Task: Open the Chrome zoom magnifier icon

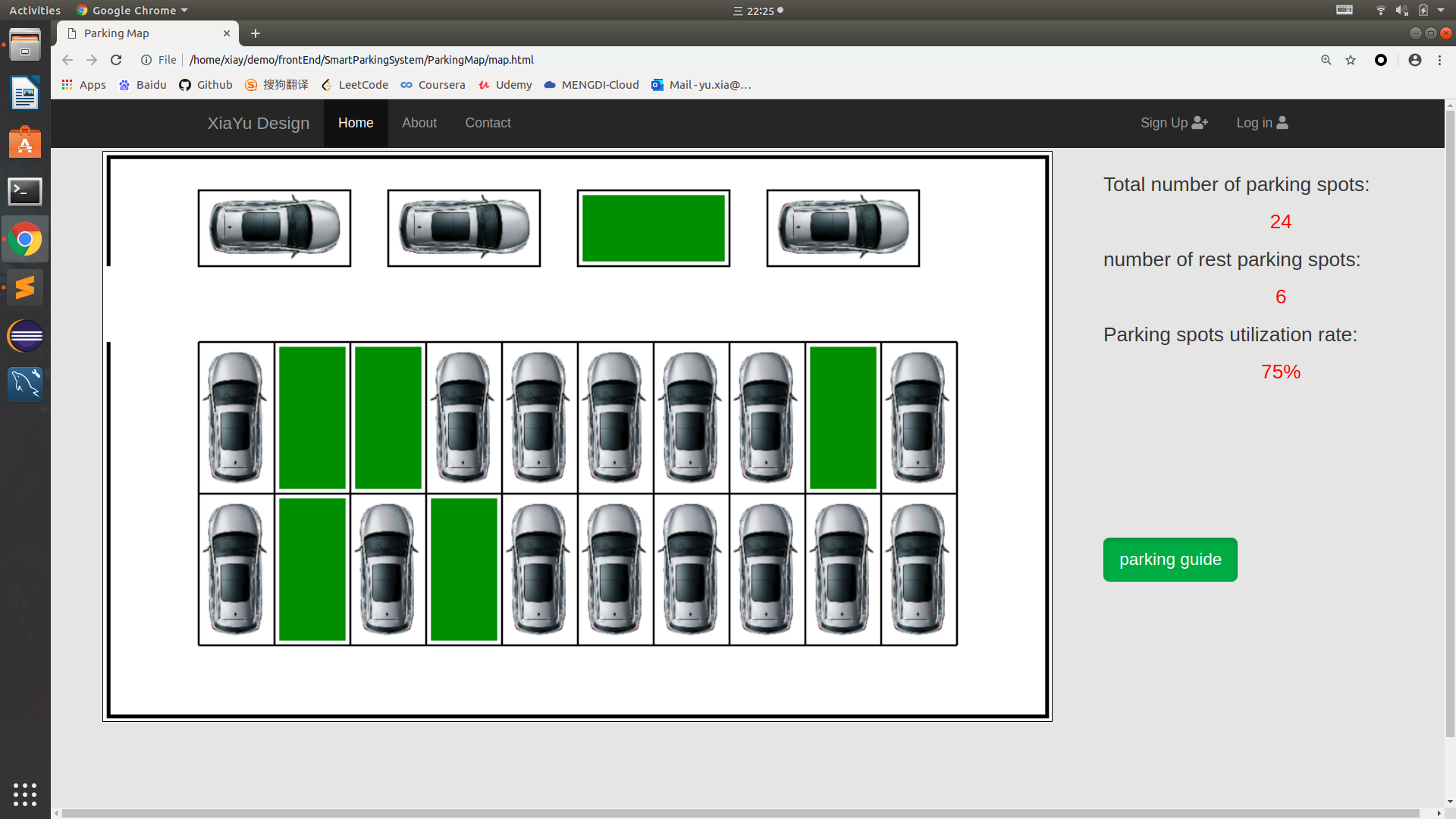Action: (1326, 60)
